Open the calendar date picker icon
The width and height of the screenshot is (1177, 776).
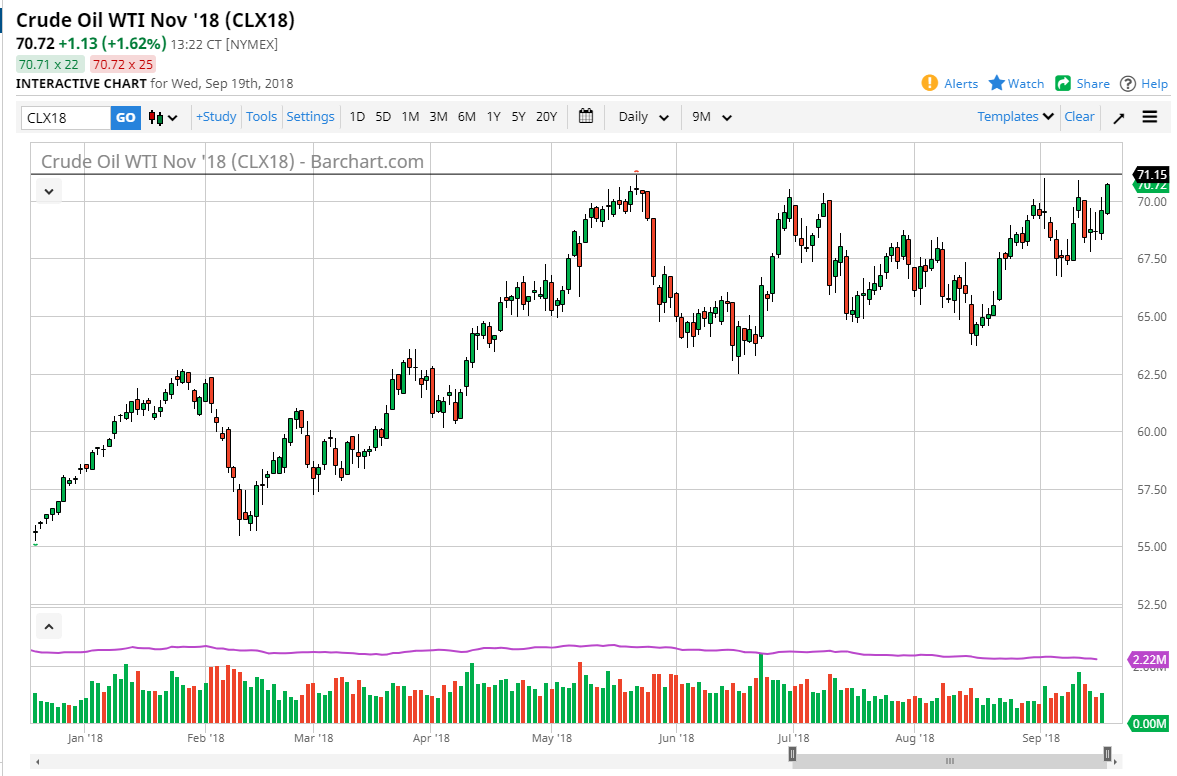586,117
